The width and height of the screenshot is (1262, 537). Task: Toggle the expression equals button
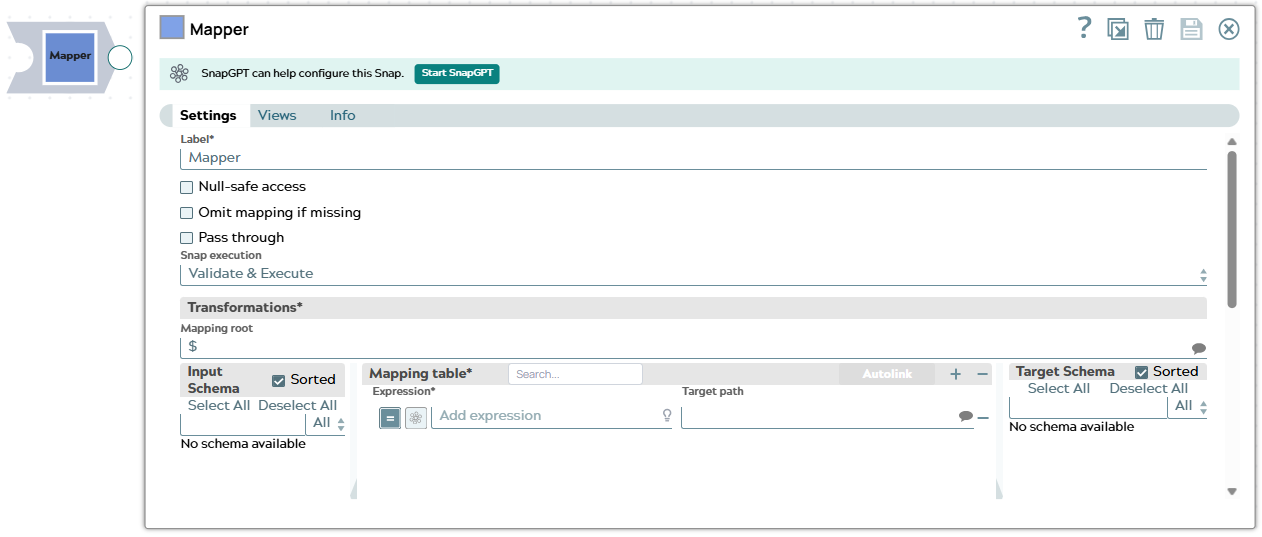[390, 418]
